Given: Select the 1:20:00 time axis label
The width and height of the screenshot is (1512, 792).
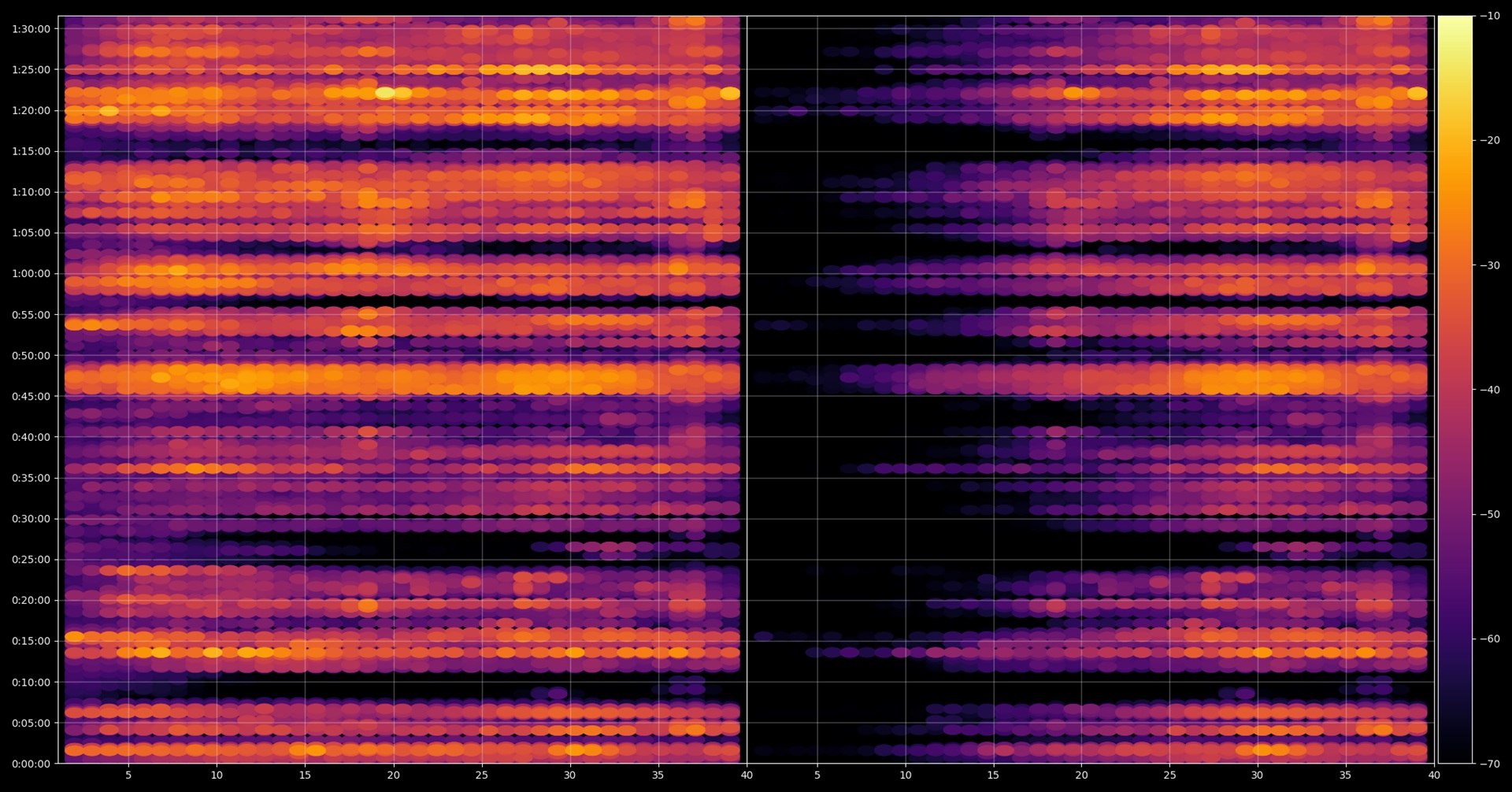Looking at the screenshot, I should [x=31, y=110].
